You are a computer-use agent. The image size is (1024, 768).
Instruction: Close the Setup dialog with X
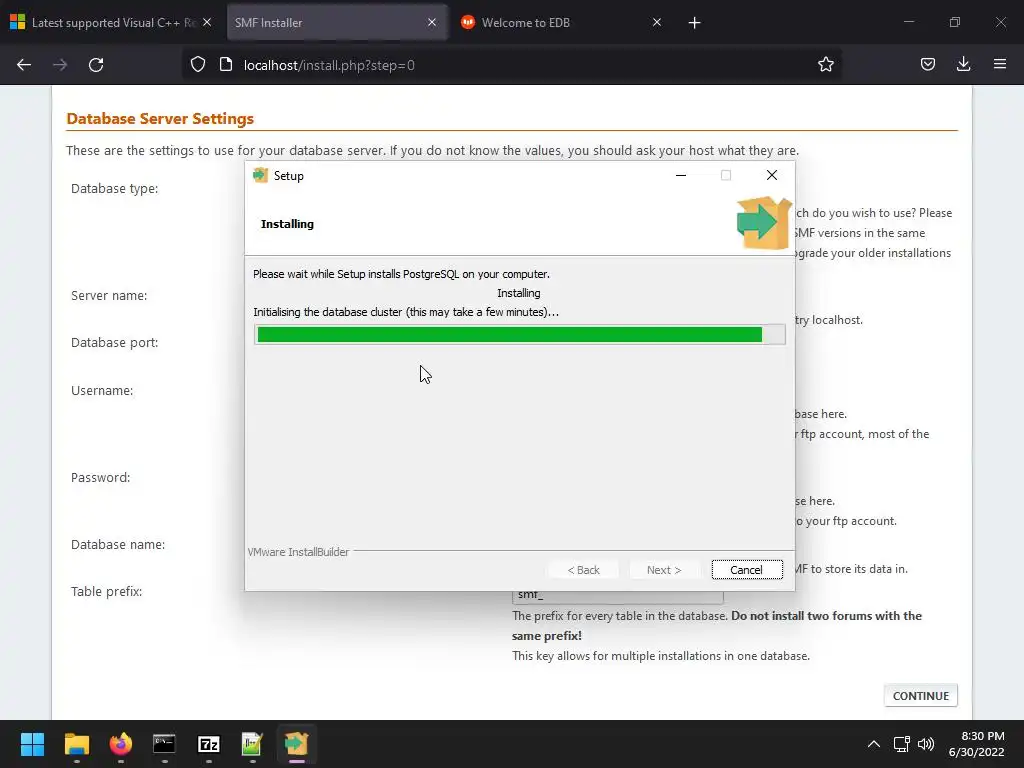coord(772,175)
